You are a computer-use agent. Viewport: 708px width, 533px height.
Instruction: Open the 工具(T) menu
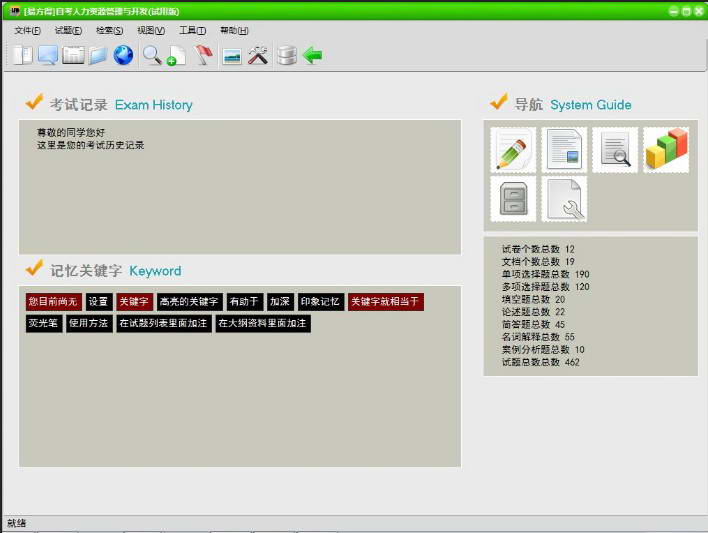(192, 30)
